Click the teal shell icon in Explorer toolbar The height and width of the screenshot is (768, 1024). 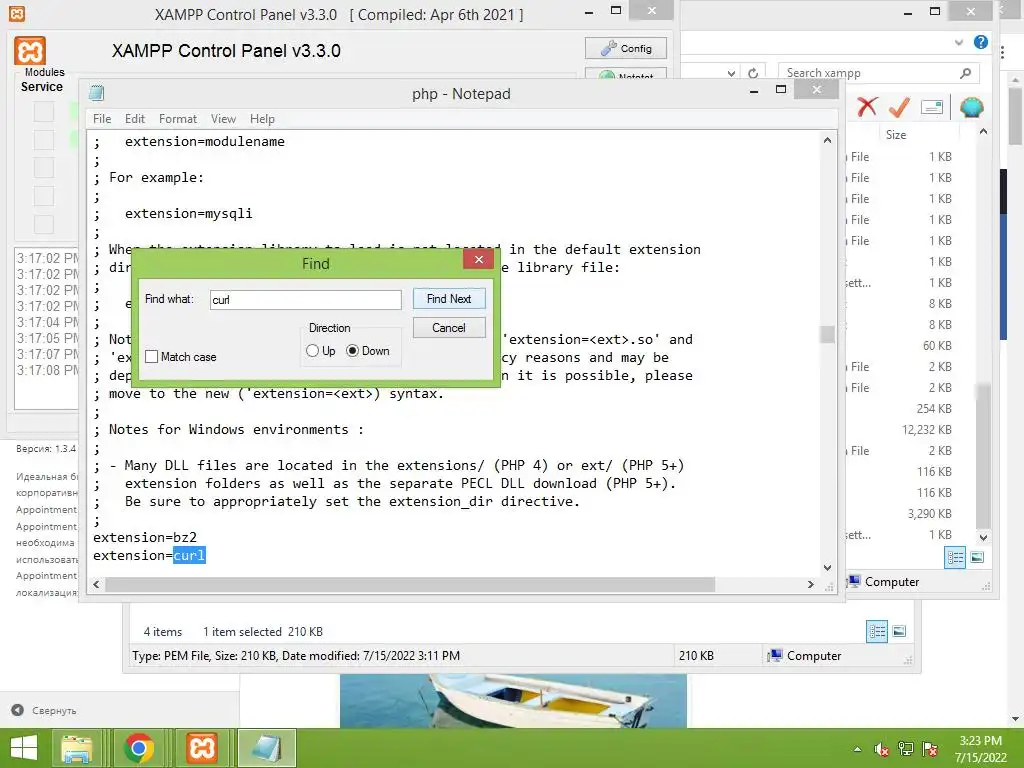(x=971, y=106)
